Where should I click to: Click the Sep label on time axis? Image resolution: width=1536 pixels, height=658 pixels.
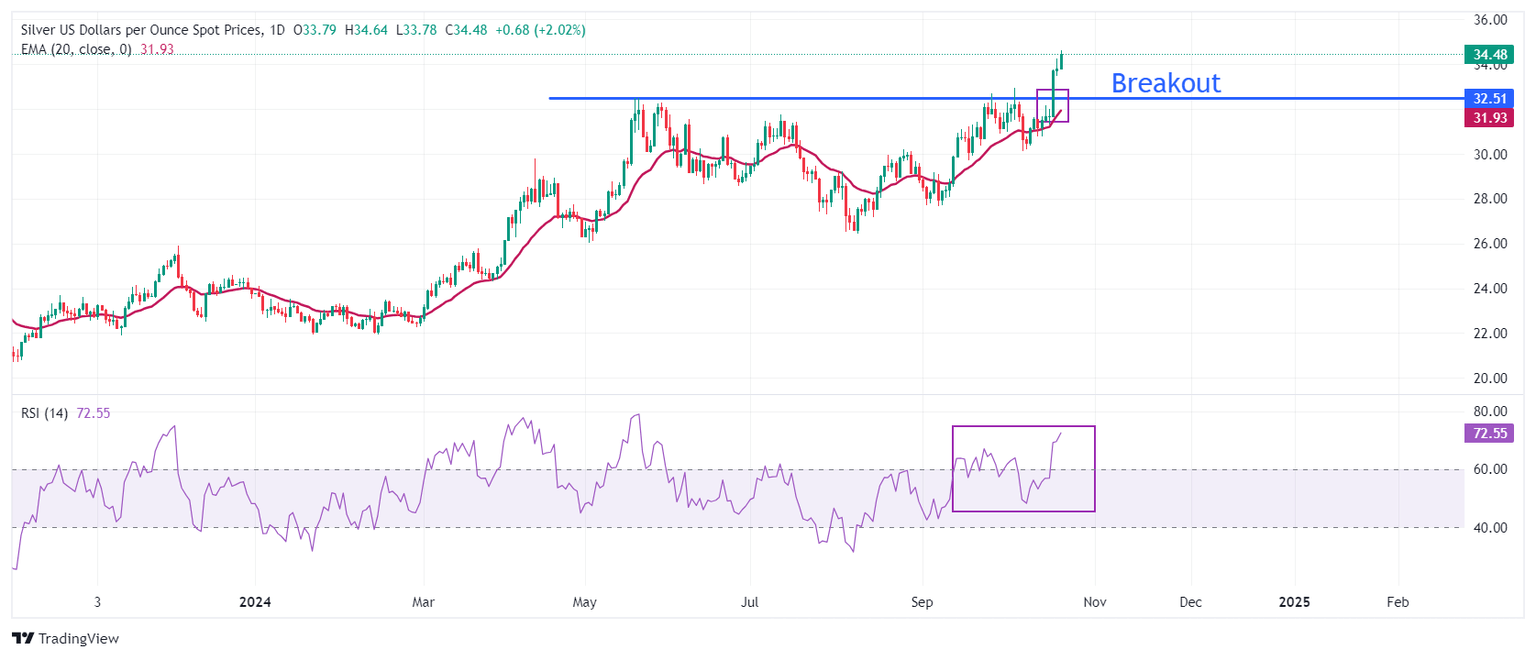(922, 603)
